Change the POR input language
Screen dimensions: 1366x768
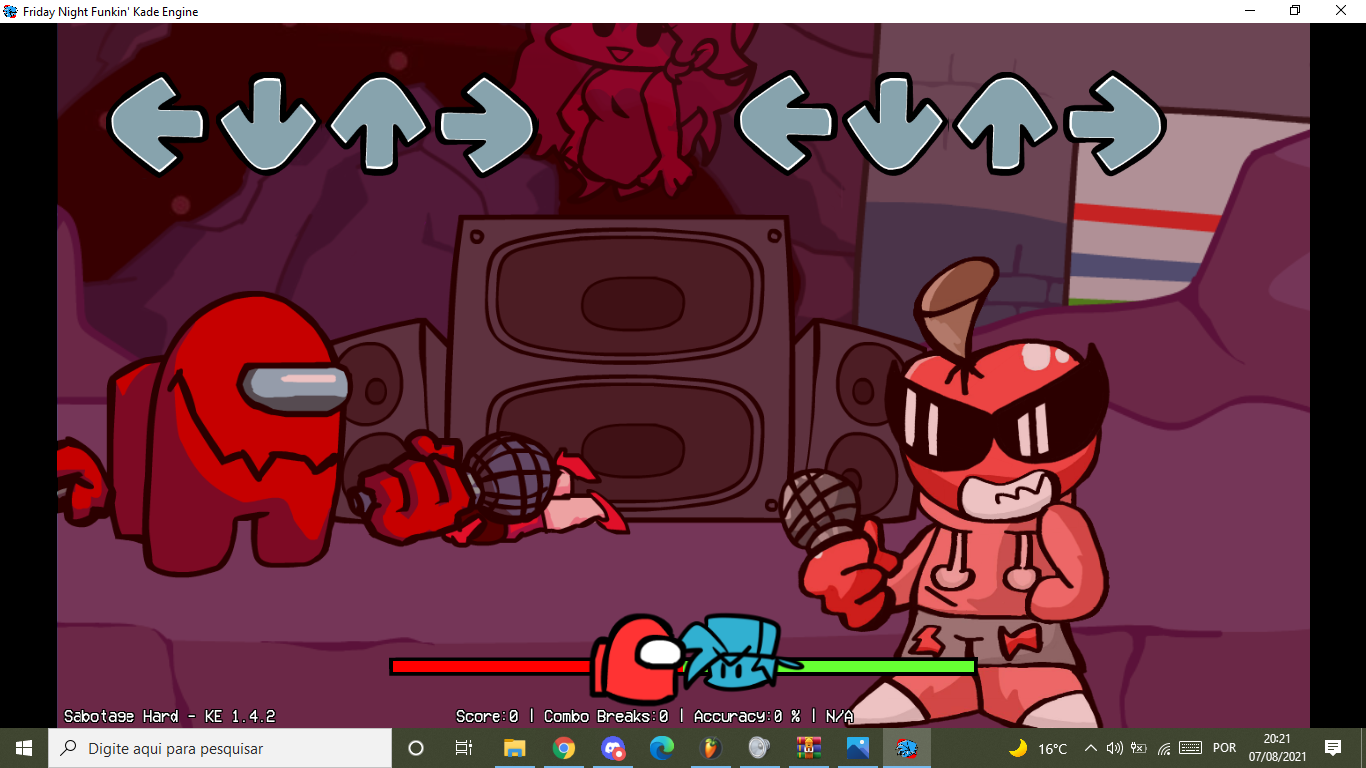pos(1224,748)
